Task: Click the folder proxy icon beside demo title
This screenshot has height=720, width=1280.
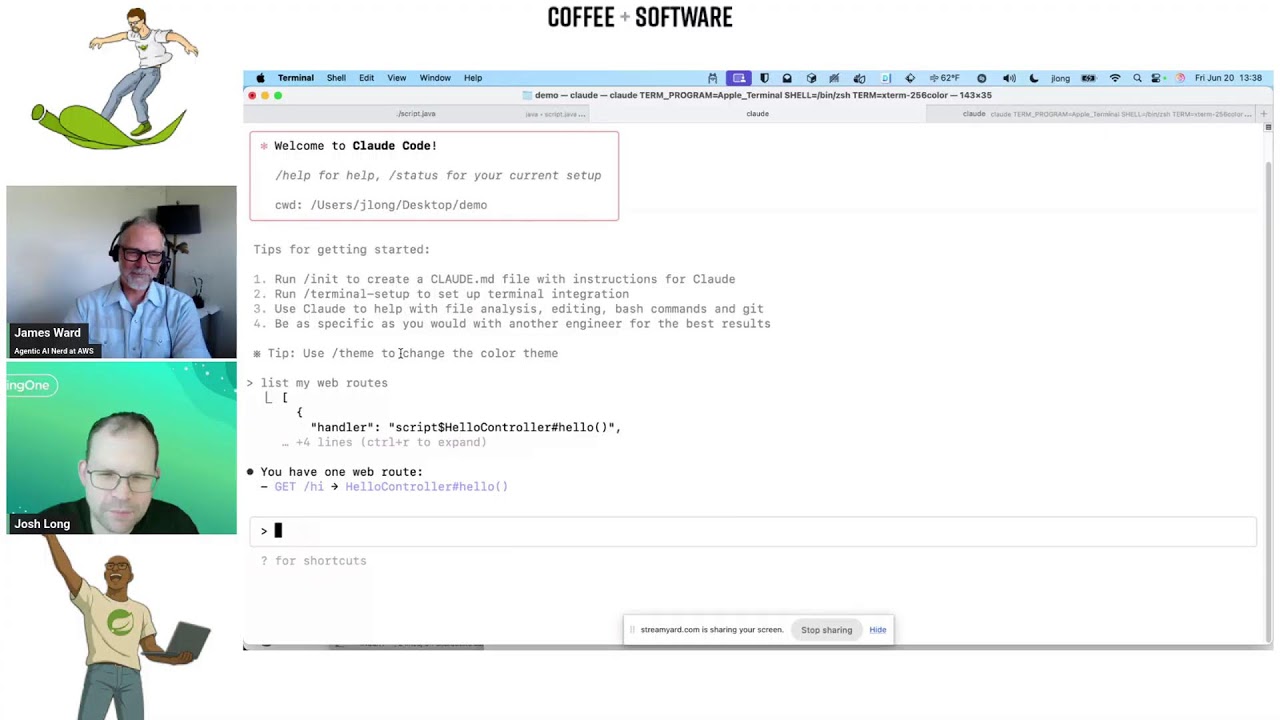Action: pyautogui.click(x=527, y=96)
